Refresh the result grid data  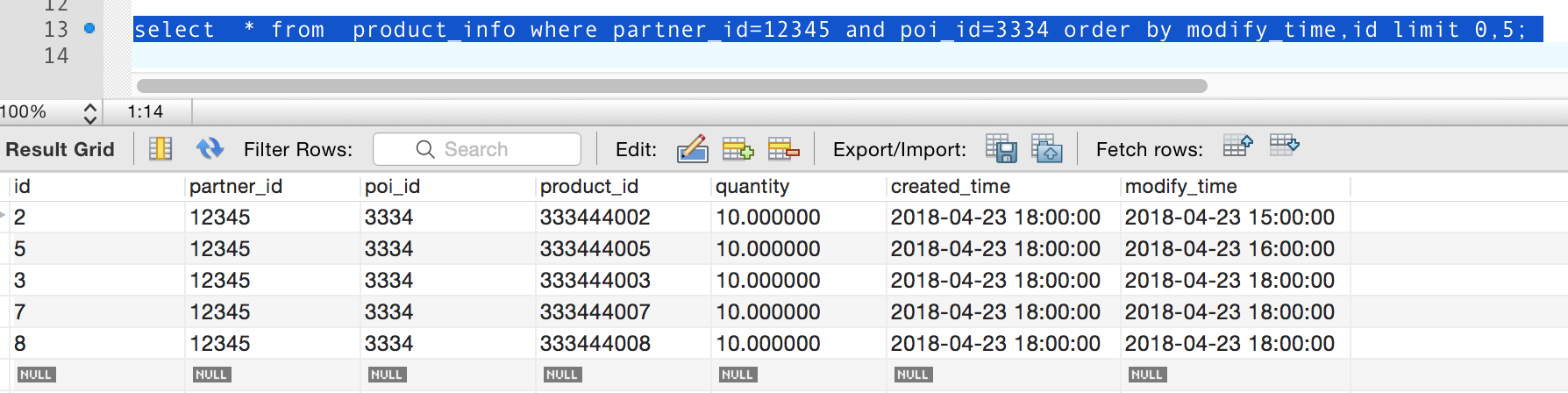click(210, 149)
